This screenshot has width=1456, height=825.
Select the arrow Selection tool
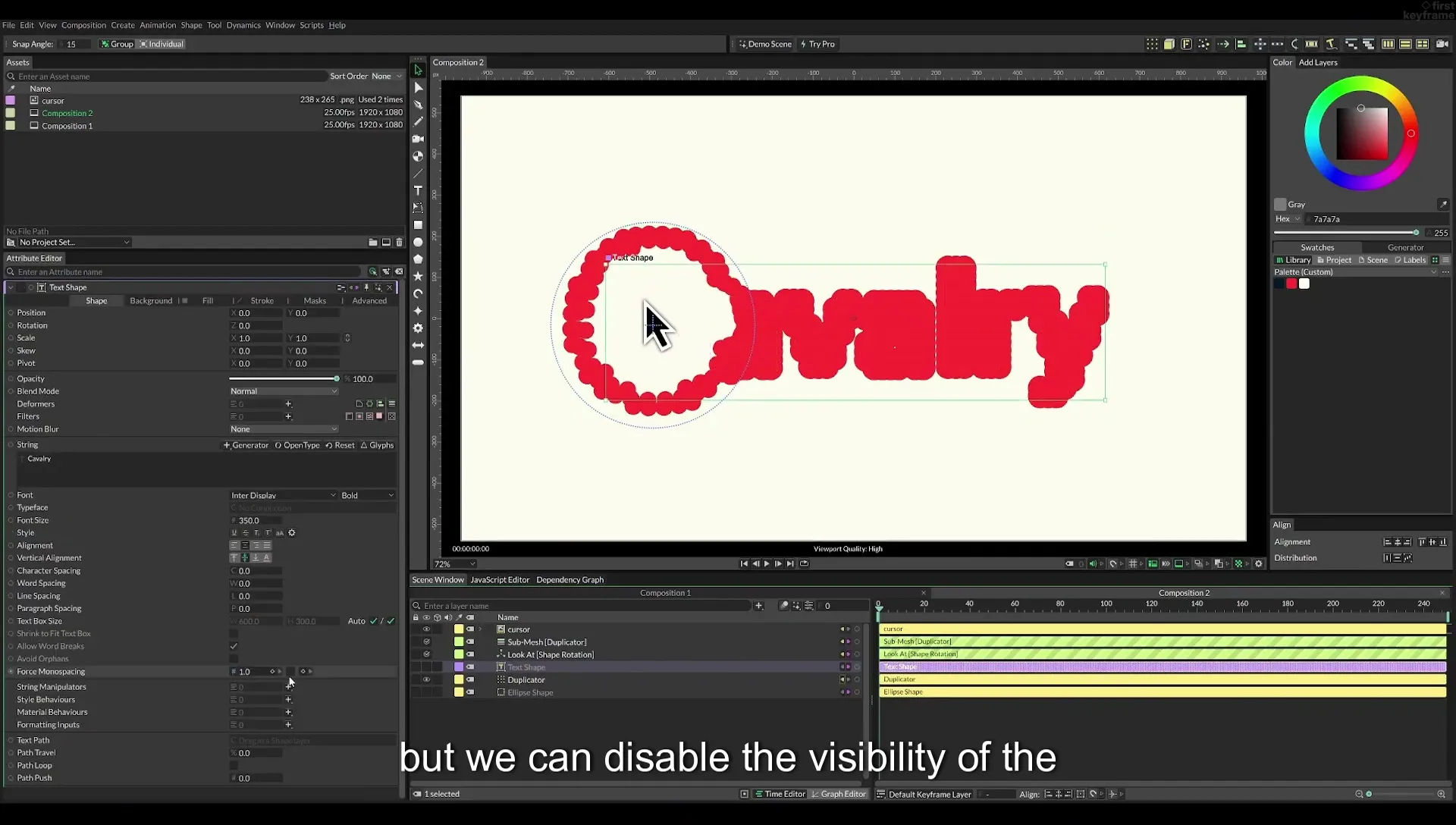(418, 70)
